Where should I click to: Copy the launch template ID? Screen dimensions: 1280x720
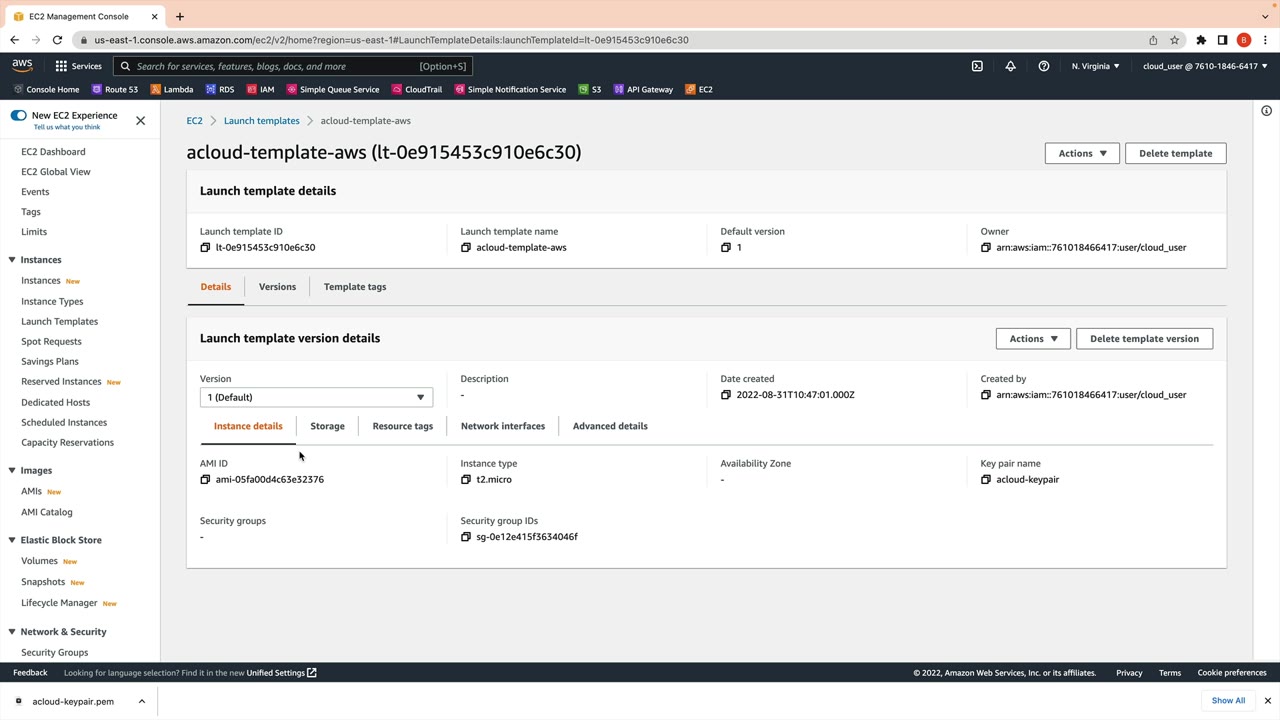coord(205,248)
